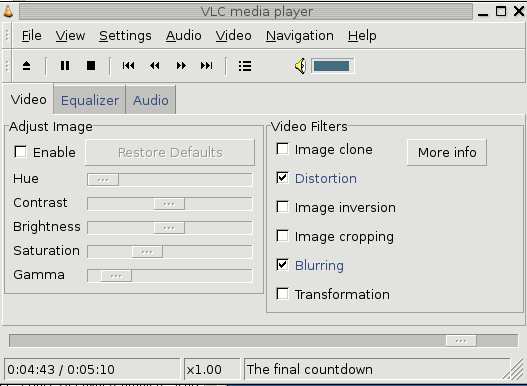
Task: Disable the Blurring filter checkbox
Action: (282, 265)
